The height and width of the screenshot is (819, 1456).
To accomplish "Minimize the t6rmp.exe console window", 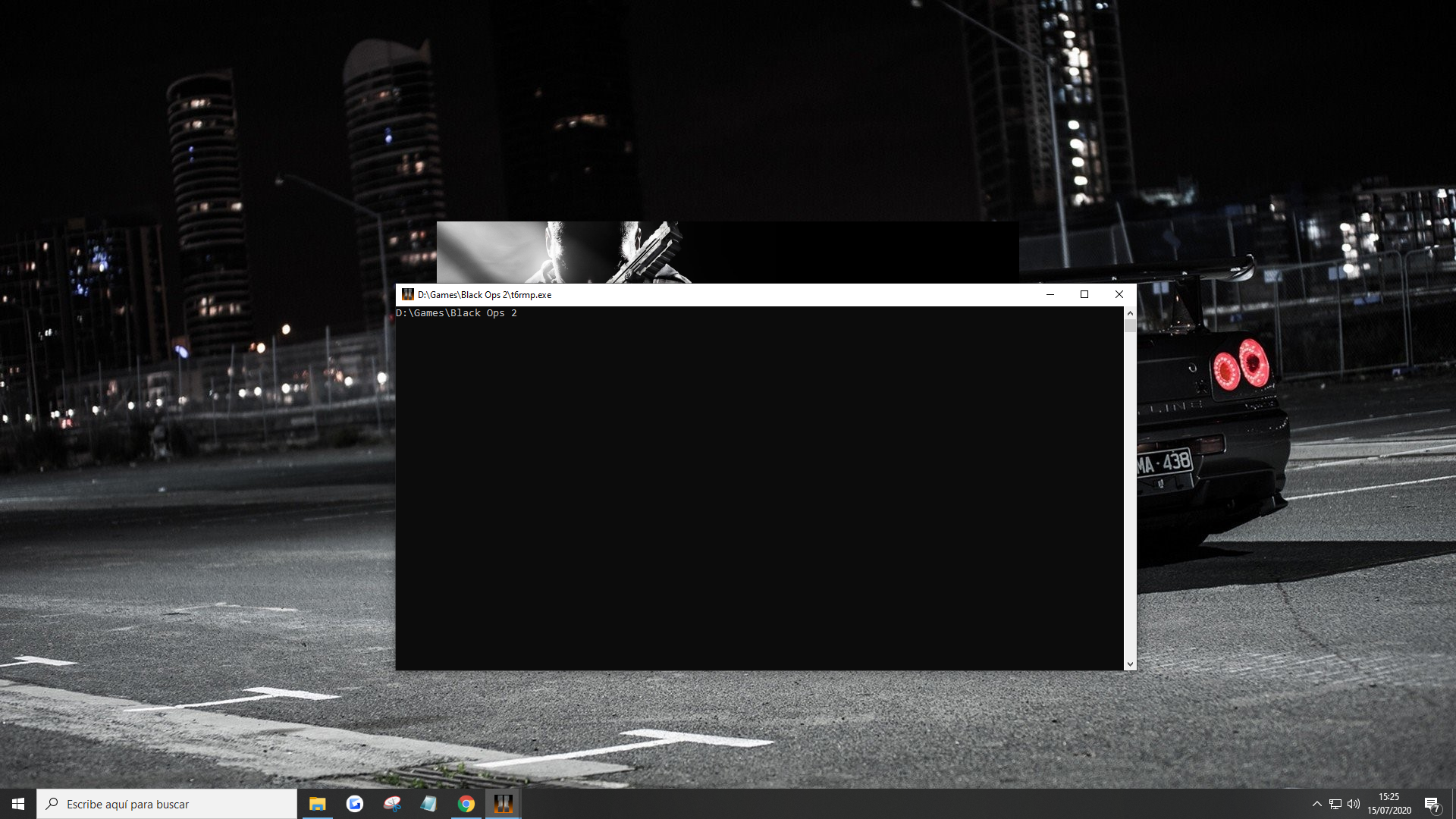I will (x=1050, y=294).
